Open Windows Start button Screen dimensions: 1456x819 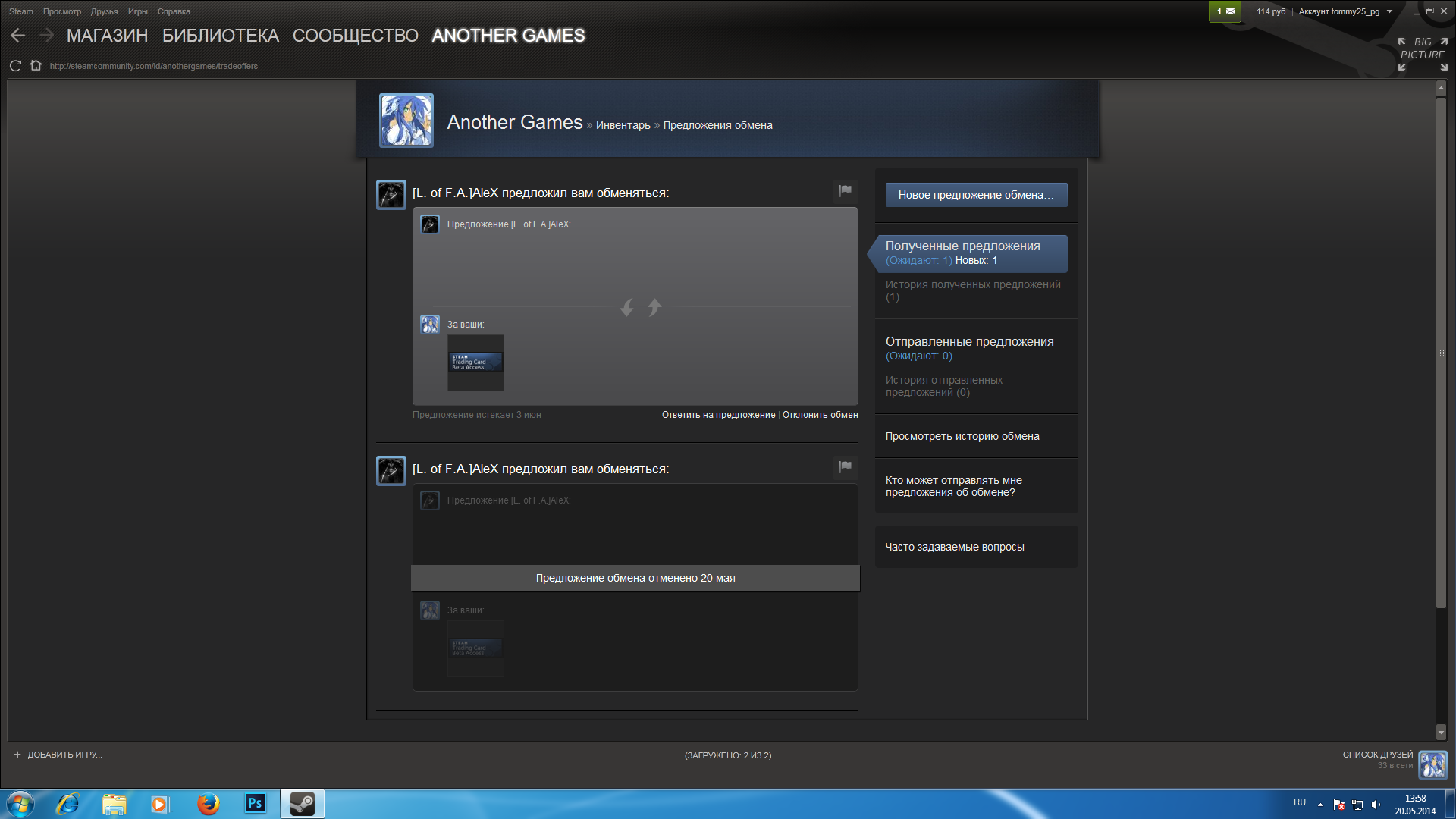(x=20, y=804)
